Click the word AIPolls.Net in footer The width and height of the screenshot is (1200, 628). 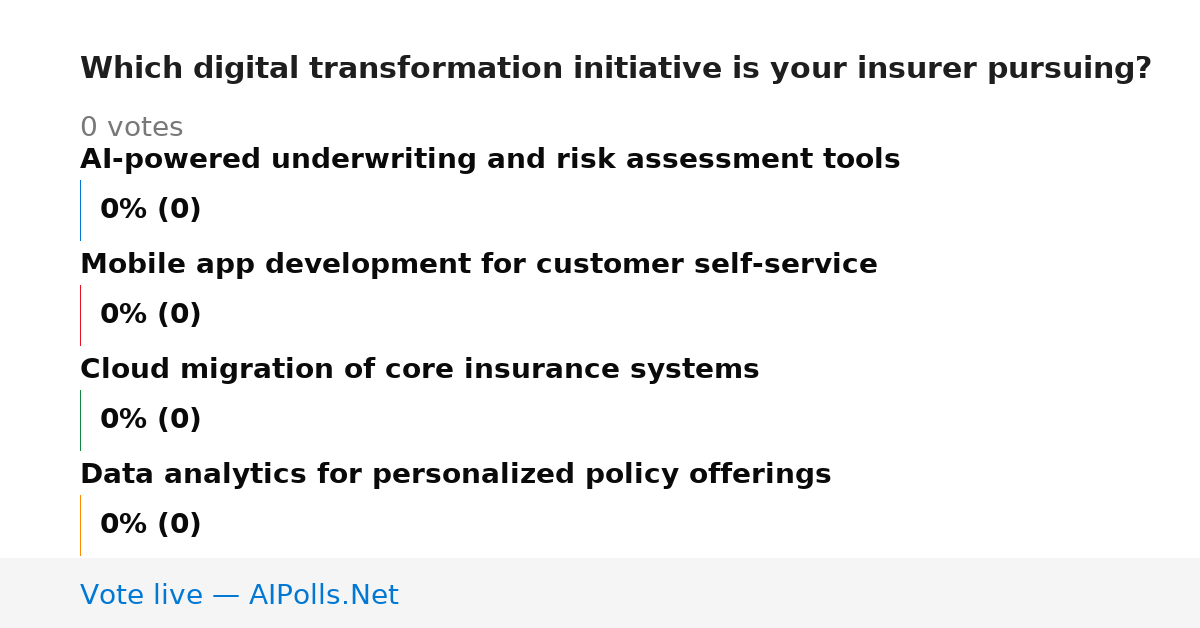point(324,596)
